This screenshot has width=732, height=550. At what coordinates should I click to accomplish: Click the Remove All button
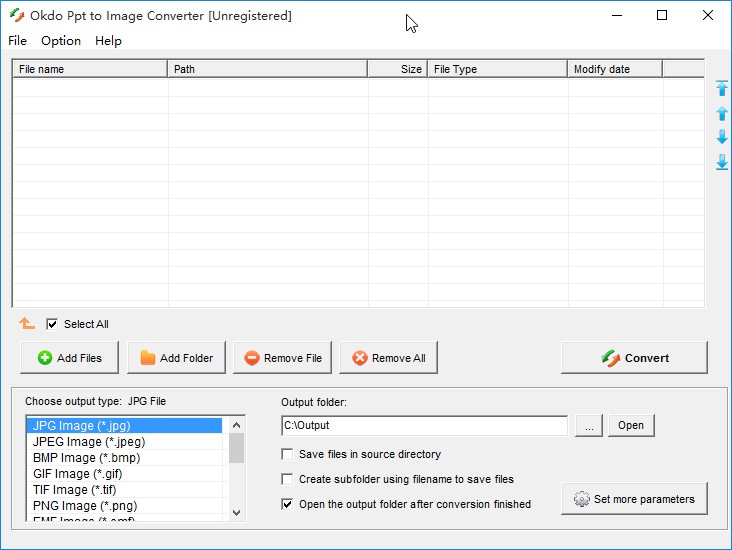388,358
